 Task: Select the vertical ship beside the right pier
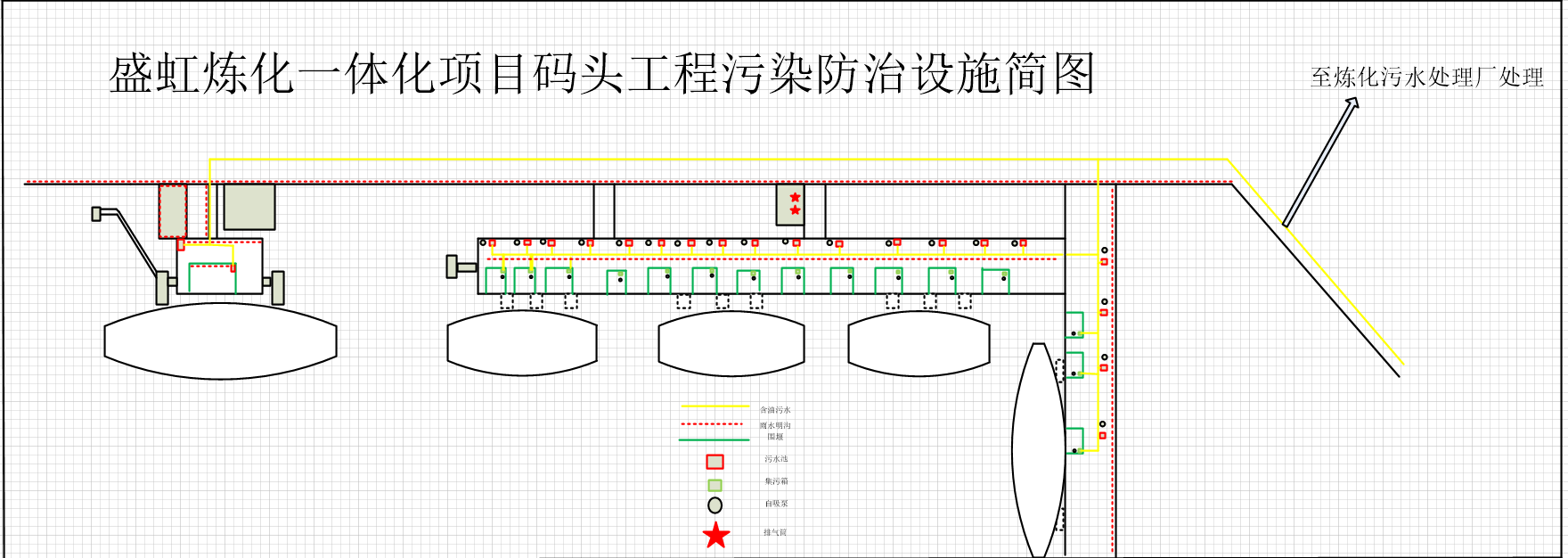point(1039,450)
